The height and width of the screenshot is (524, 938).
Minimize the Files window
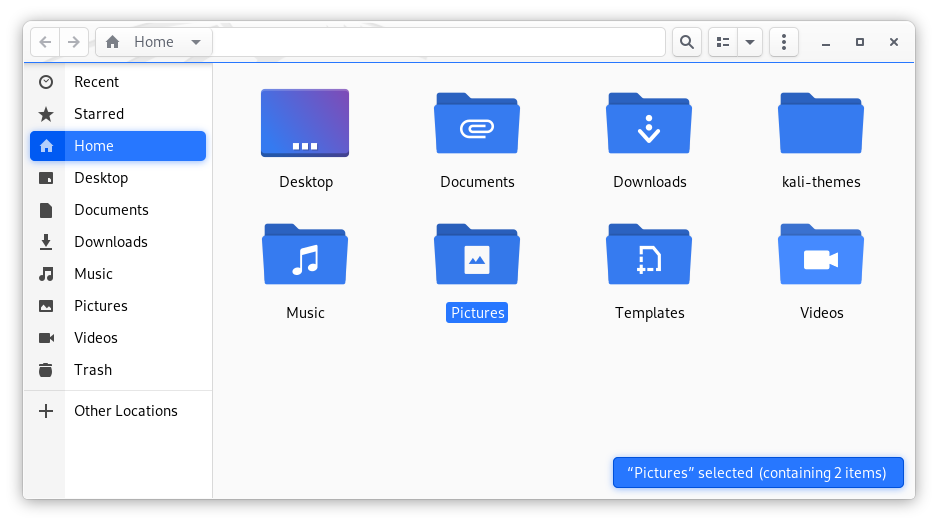pos(826,42)
